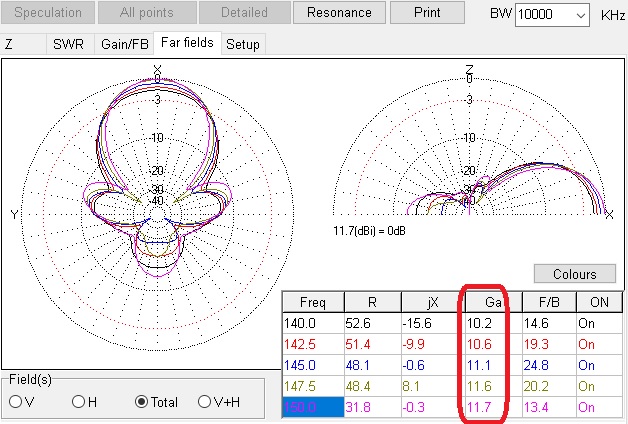Switch to the Gain/FB tab
This screenshot has height=424, width=628.
pos(126,45)
